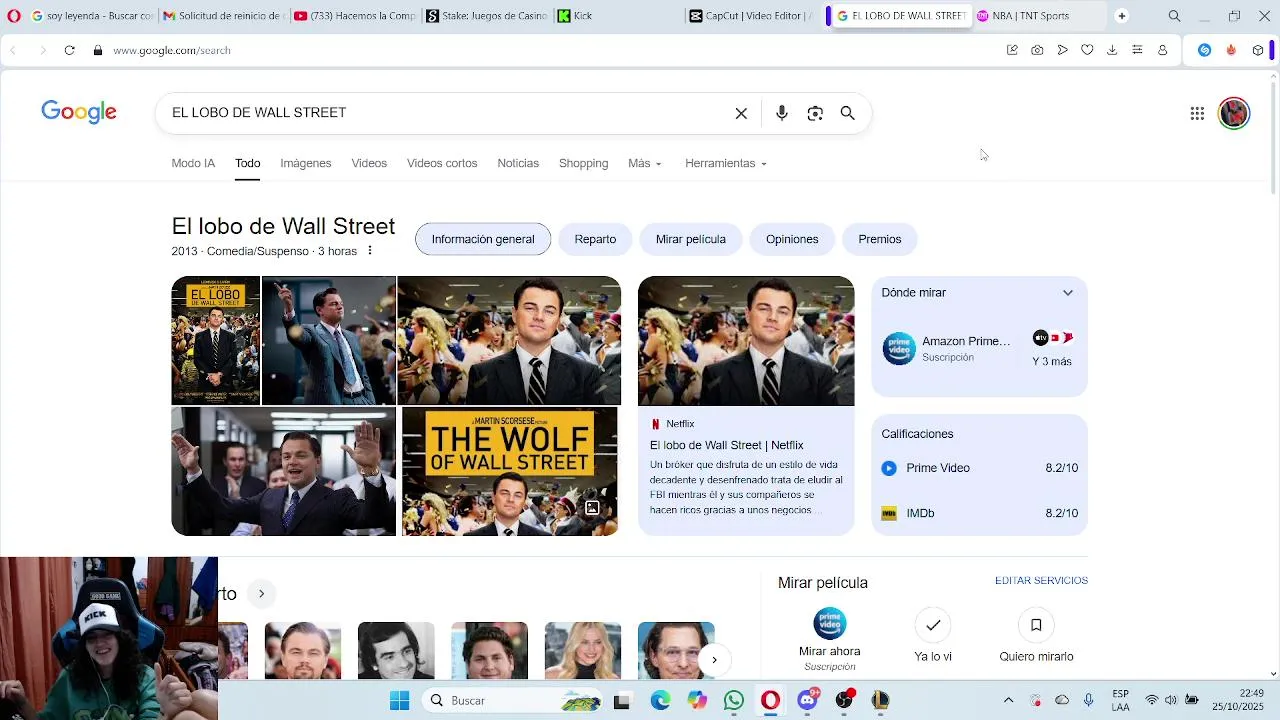The image size is (1280, 720).
Task: Click 'Mirar ahora' on Prime Video
Action: pos(829,638)
